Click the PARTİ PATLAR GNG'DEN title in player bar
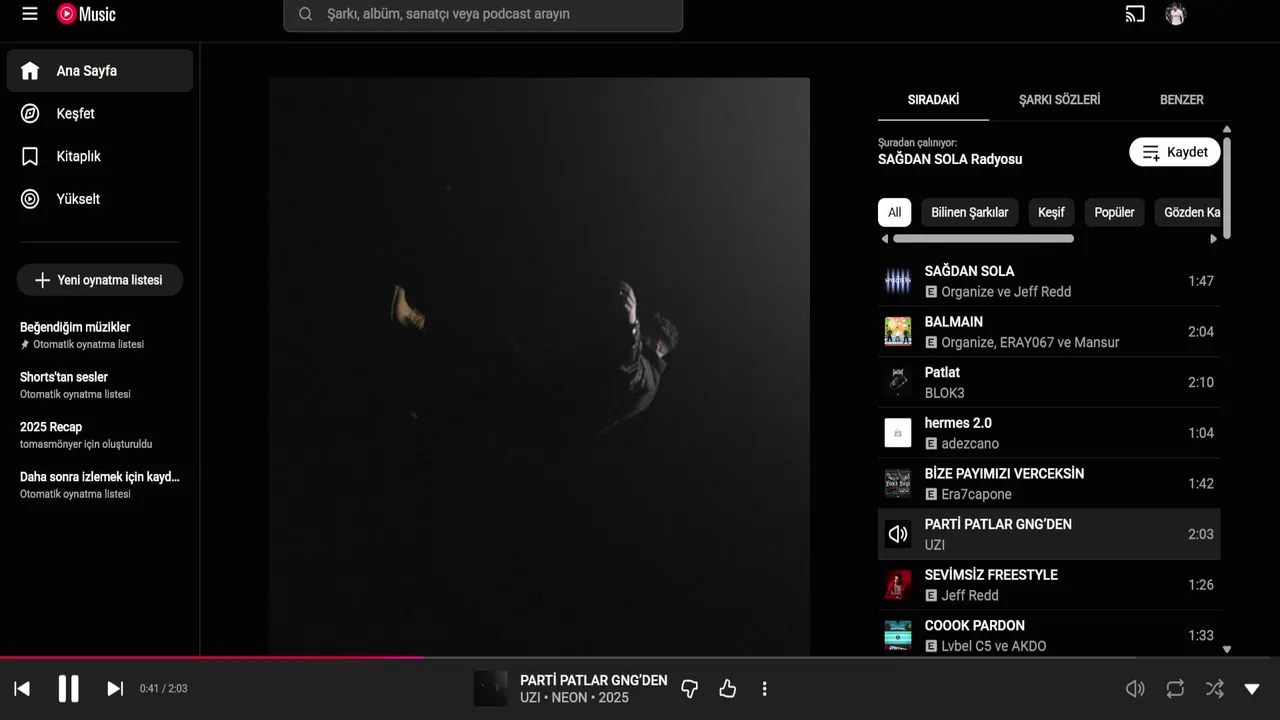1280x720 pixels. [593, 680]
